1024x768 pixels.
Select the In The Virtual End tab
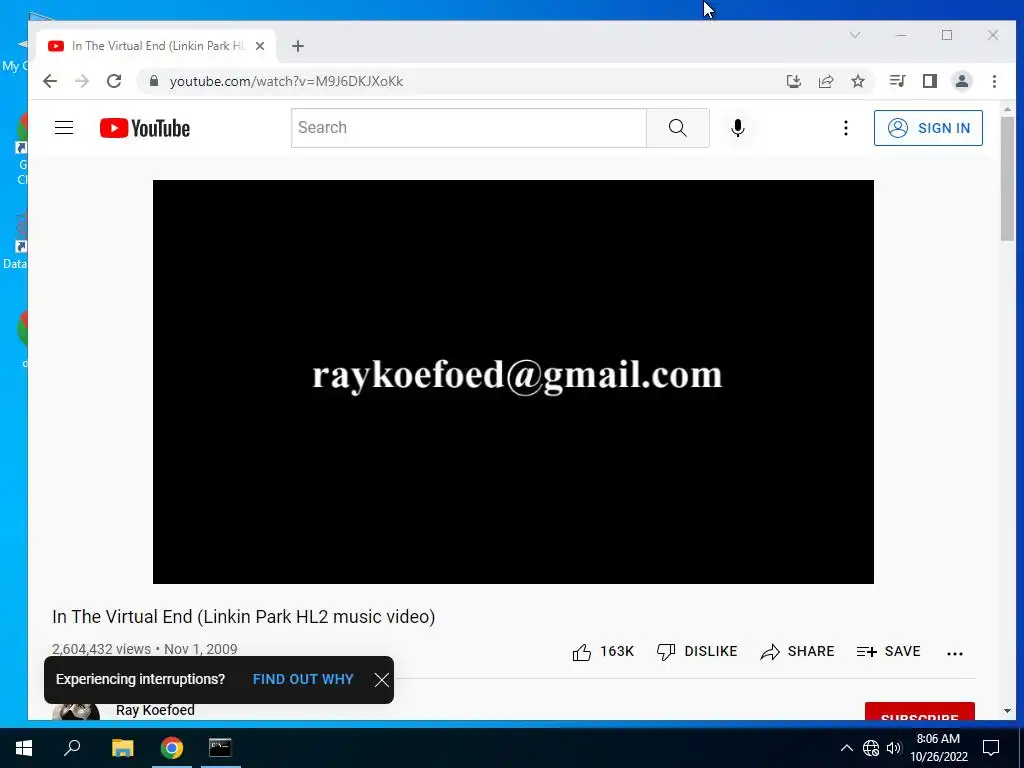click(x=156, y=46)
